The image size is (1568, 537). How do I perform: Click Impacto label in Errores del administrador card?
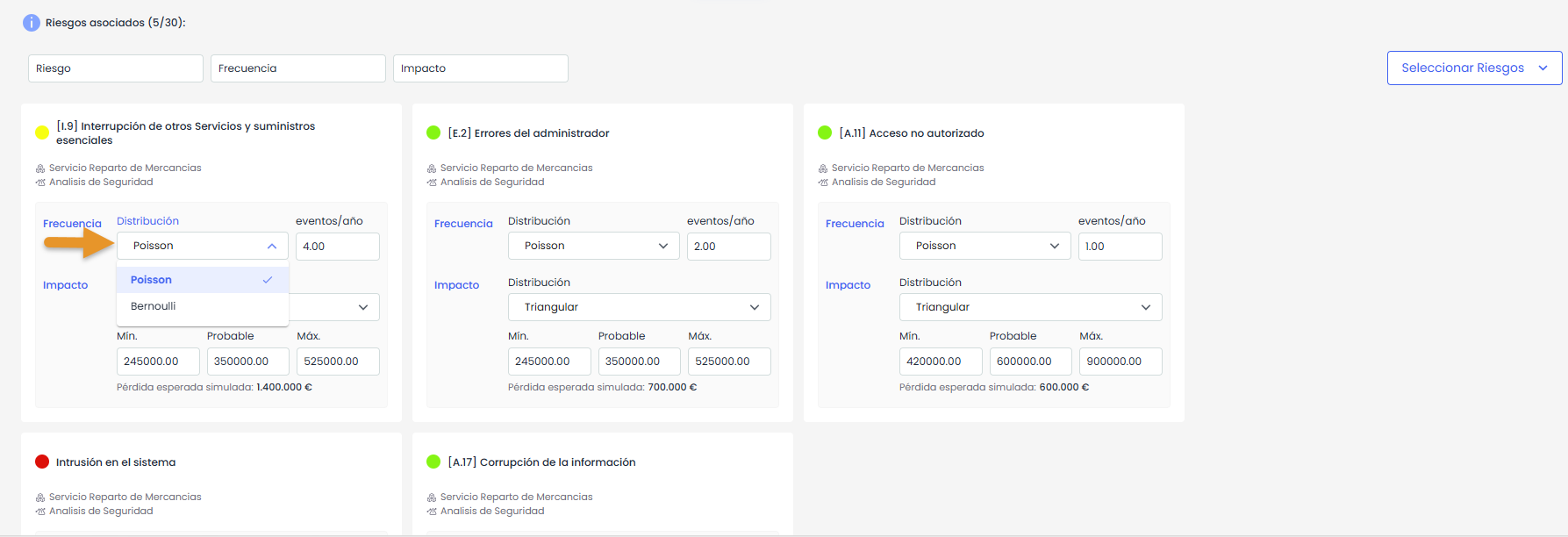tap(457, 285)
